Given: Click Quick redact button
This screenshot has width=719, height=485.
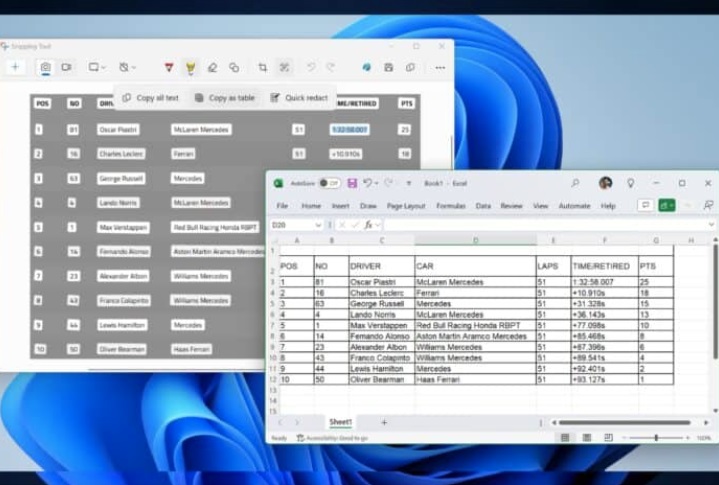Looking at the screenshot, I should (299, 98).
